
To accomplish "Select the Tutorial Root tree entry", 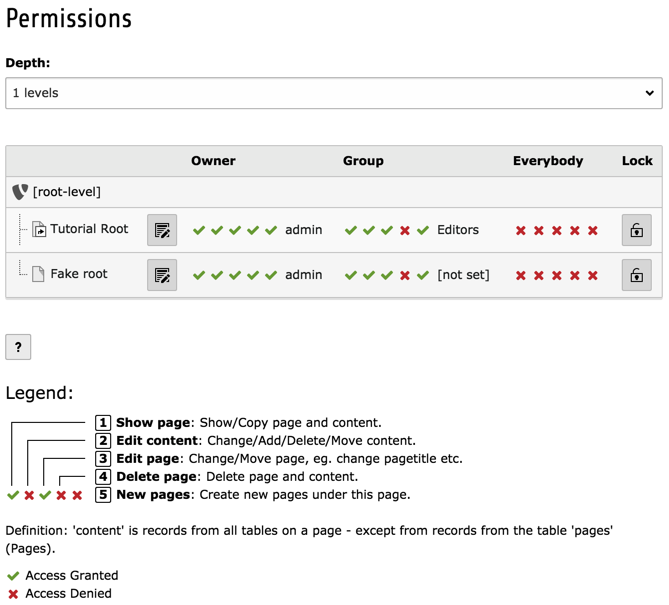I will point(89,229).
